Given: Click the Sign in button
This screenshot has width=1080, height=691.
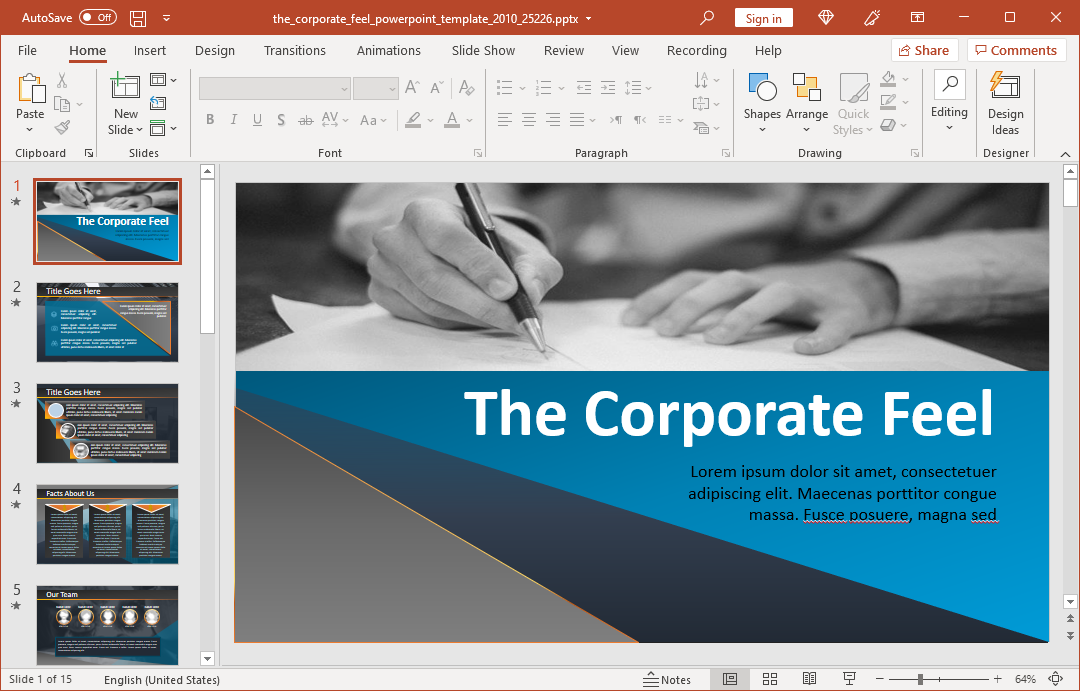Looking at the screenshot, I should click(x=763, y=17).
